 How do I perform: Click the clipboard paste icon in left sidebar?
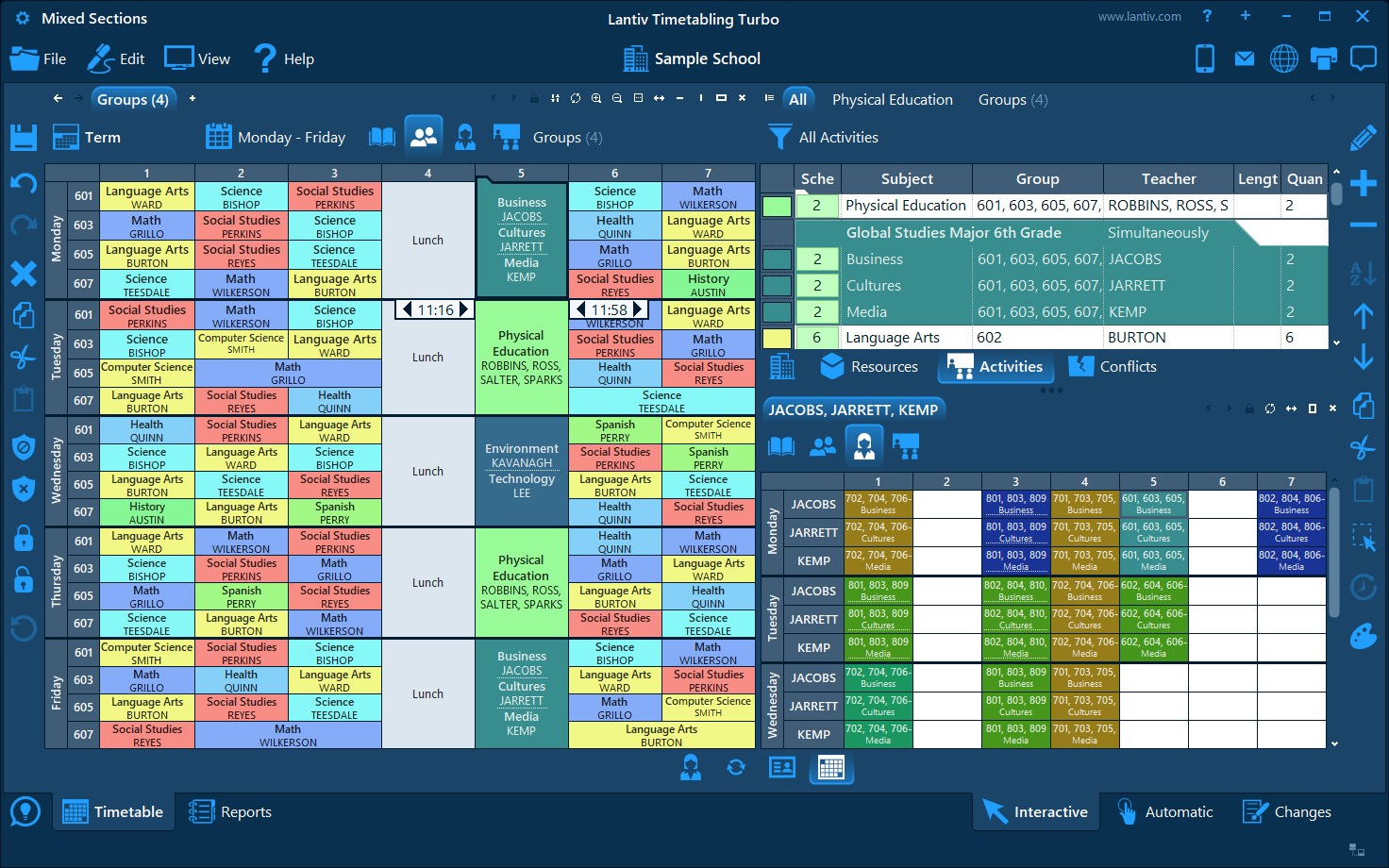point(24,398)
